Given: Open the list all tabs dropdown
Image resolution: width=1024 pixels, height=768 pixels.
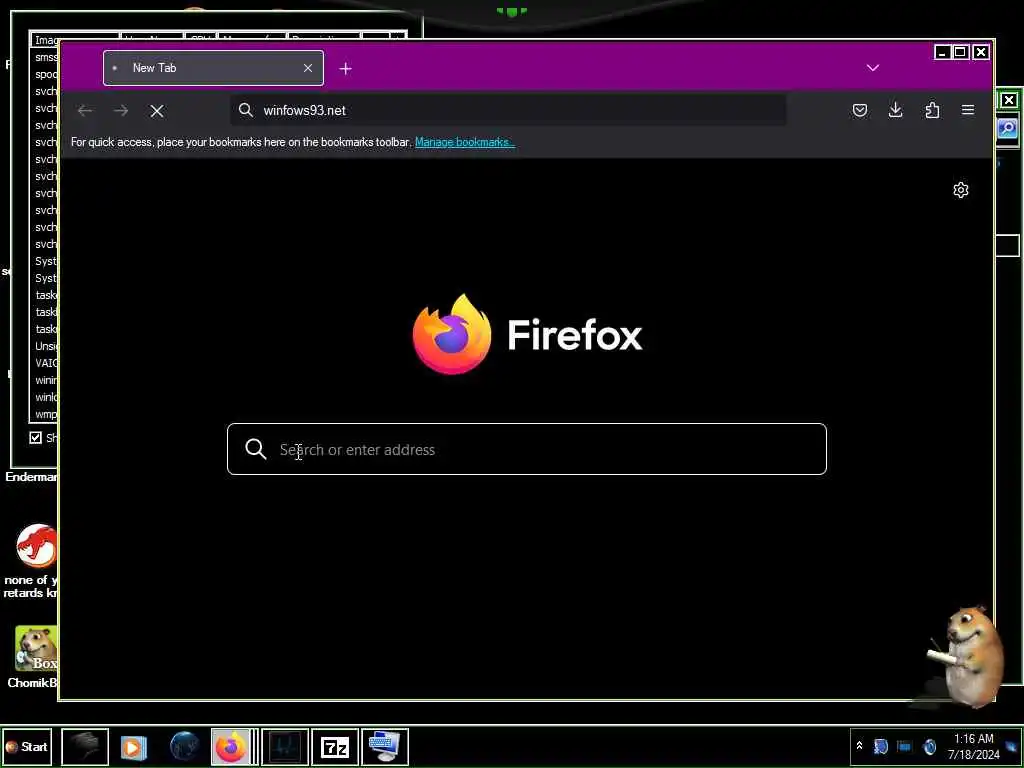Looking at the screenshot, I should pyautogui.click(x=872, y=68).
